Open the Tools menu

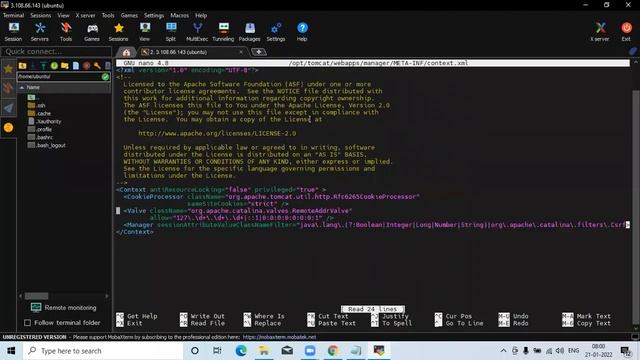(x=108, y=16)
